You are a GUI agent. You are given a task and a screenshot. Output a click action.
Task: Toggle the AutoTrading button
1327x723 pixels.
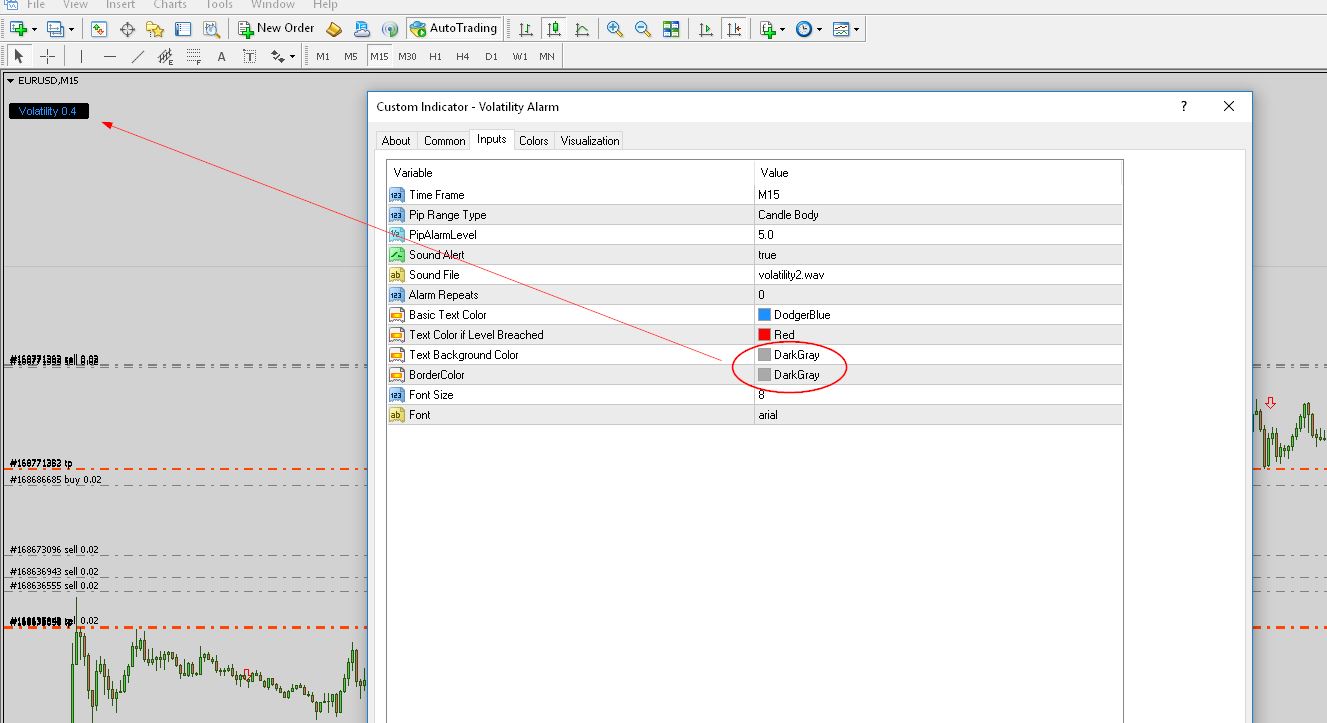tap(453, 29)
